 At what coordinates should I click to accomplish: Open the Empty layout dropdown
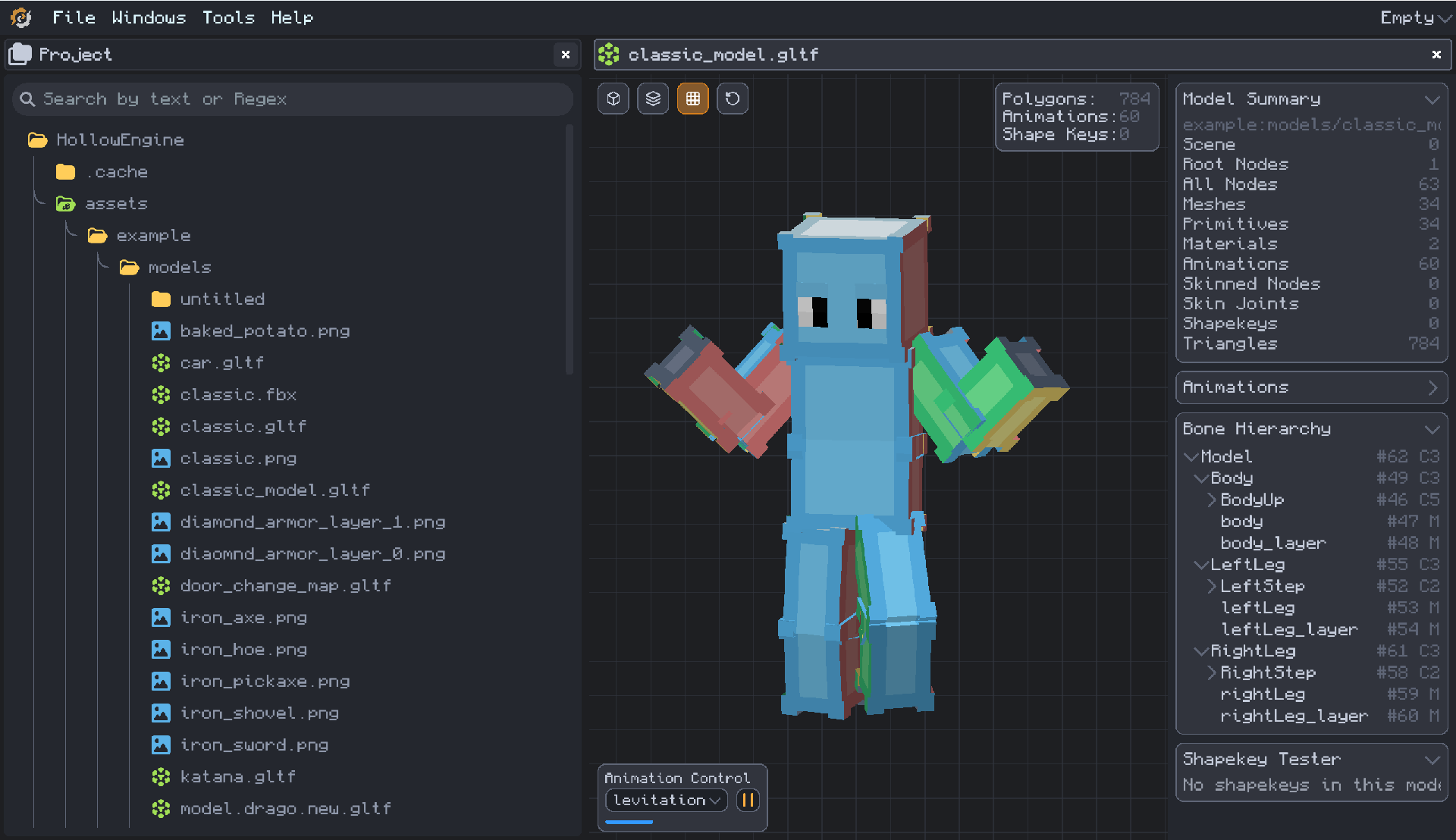pos(1415,17)
